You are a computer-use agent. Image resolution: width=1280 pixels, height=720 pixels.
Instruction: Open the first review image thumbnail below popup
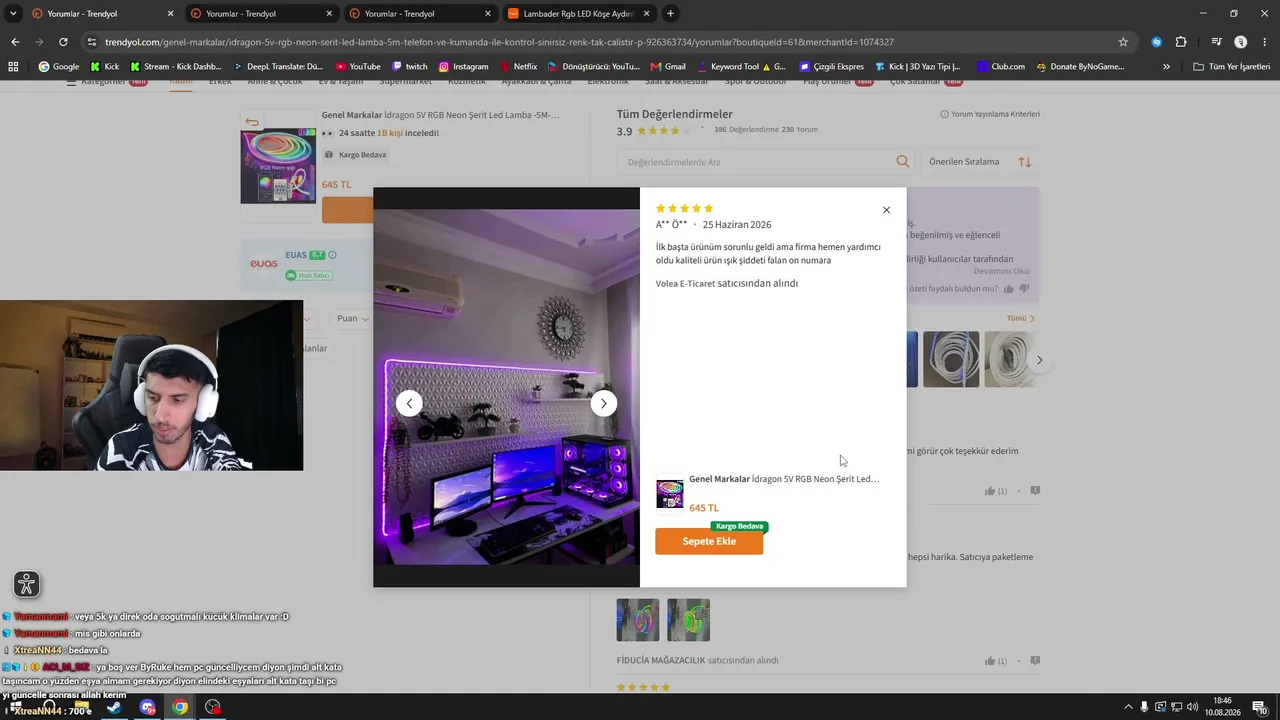click(x=638, y=620)
